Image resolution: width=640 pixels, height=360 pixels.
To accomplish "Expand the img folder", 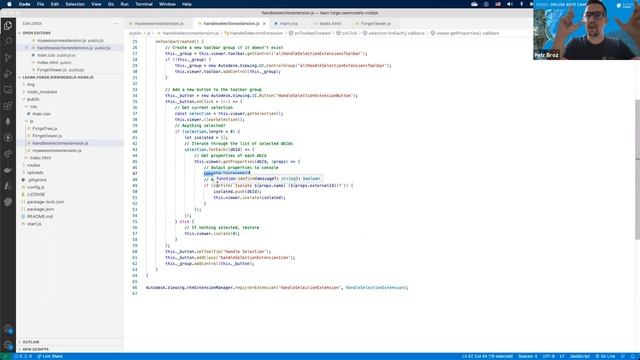I will (70, 84).
